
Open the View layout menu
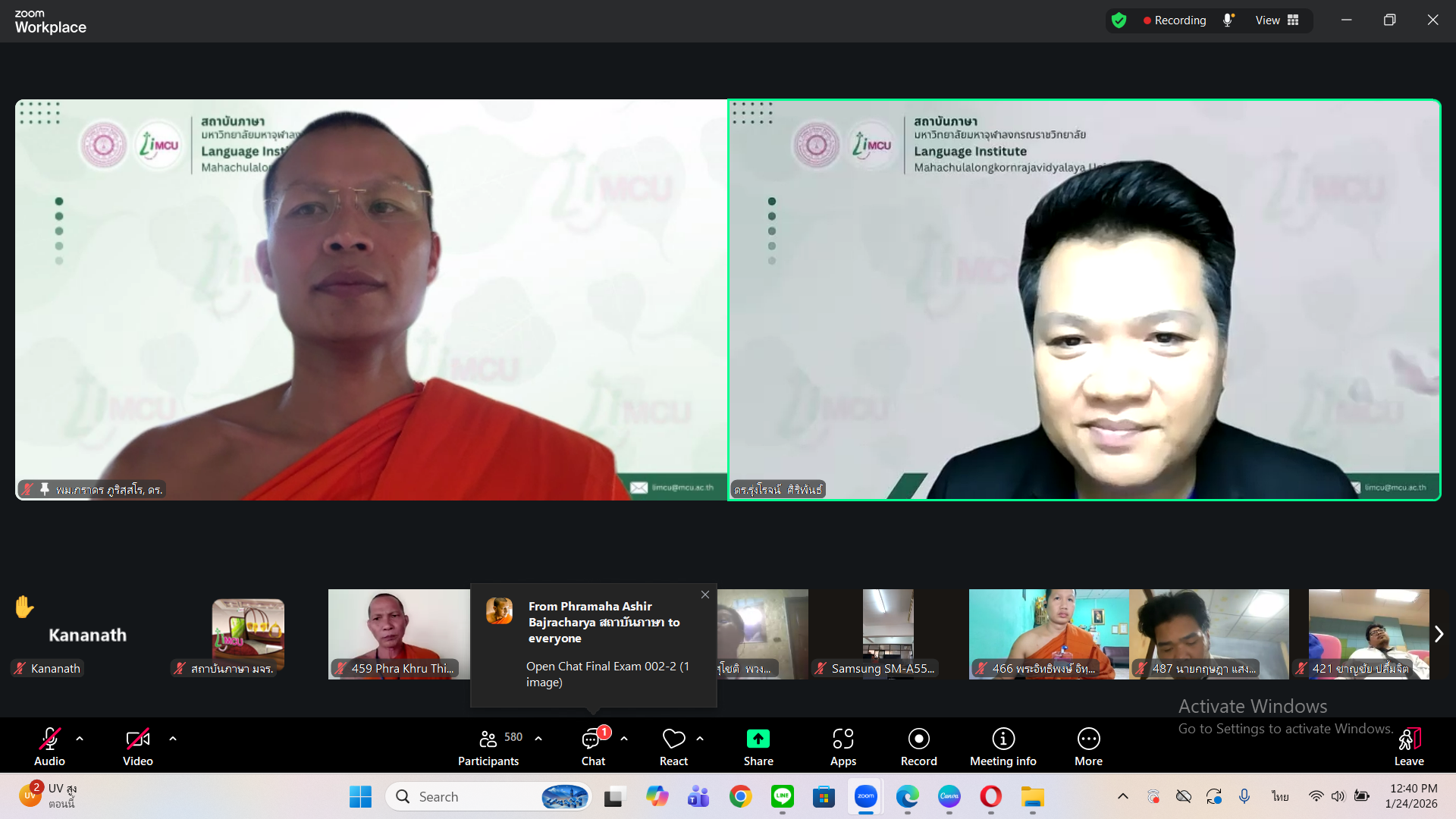coord(1277,20)
